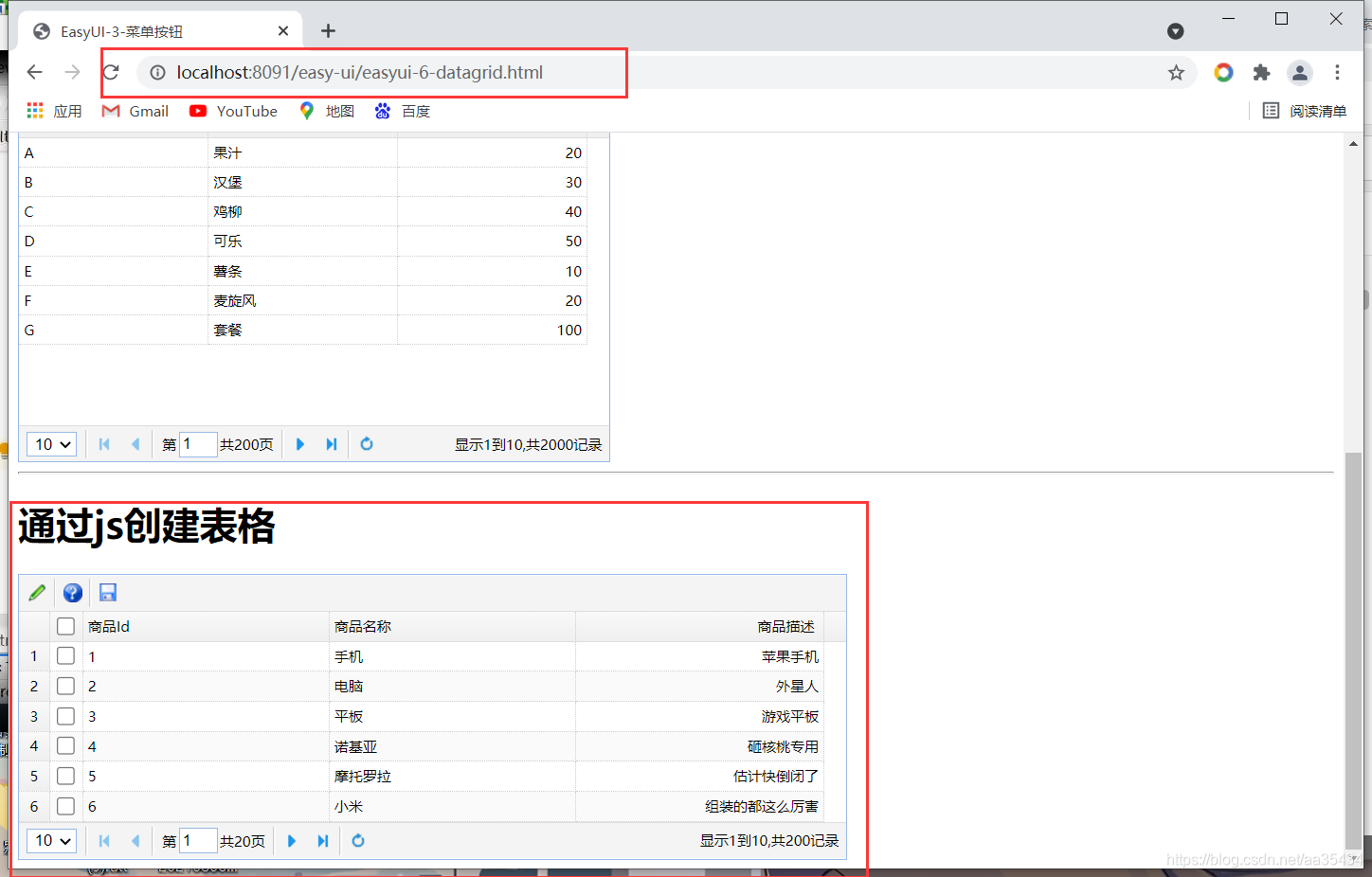The width and height of the screenshot is (1372, 877).
Task: Check the checkbox for row 电脑
Action: coord(65,686)
